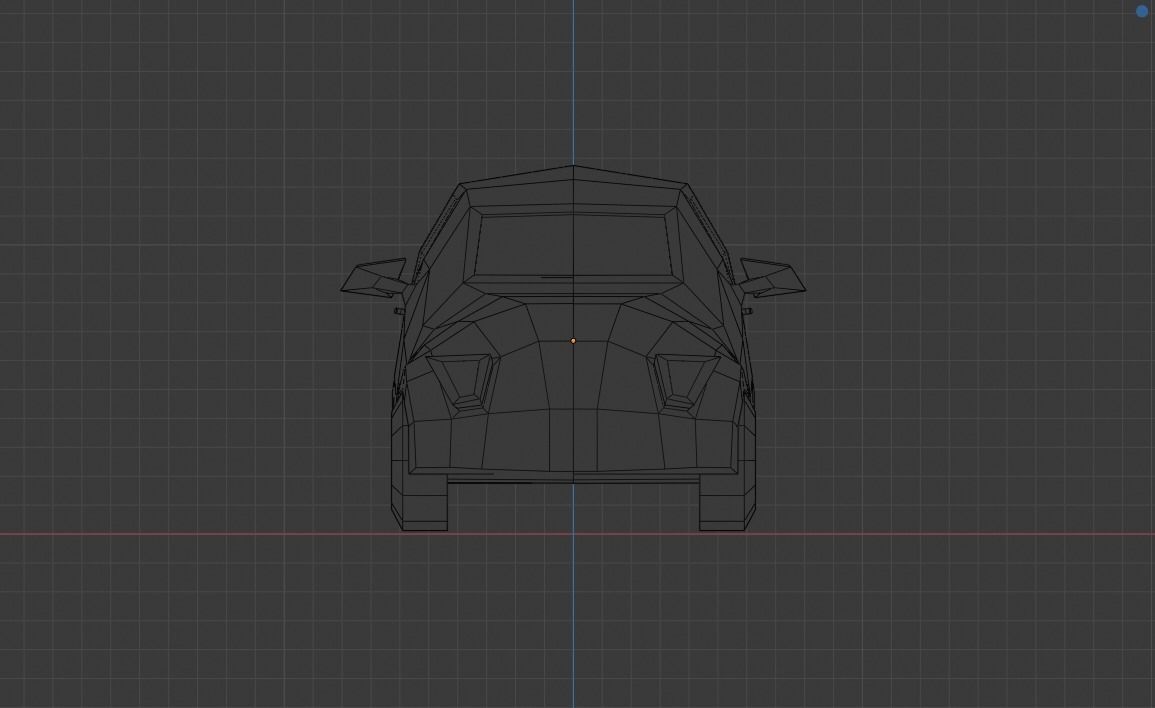Select the car's right side mirror wireframe
Image resolution: width=1155 pixels, height=708 pixels.
click(772, 278)
